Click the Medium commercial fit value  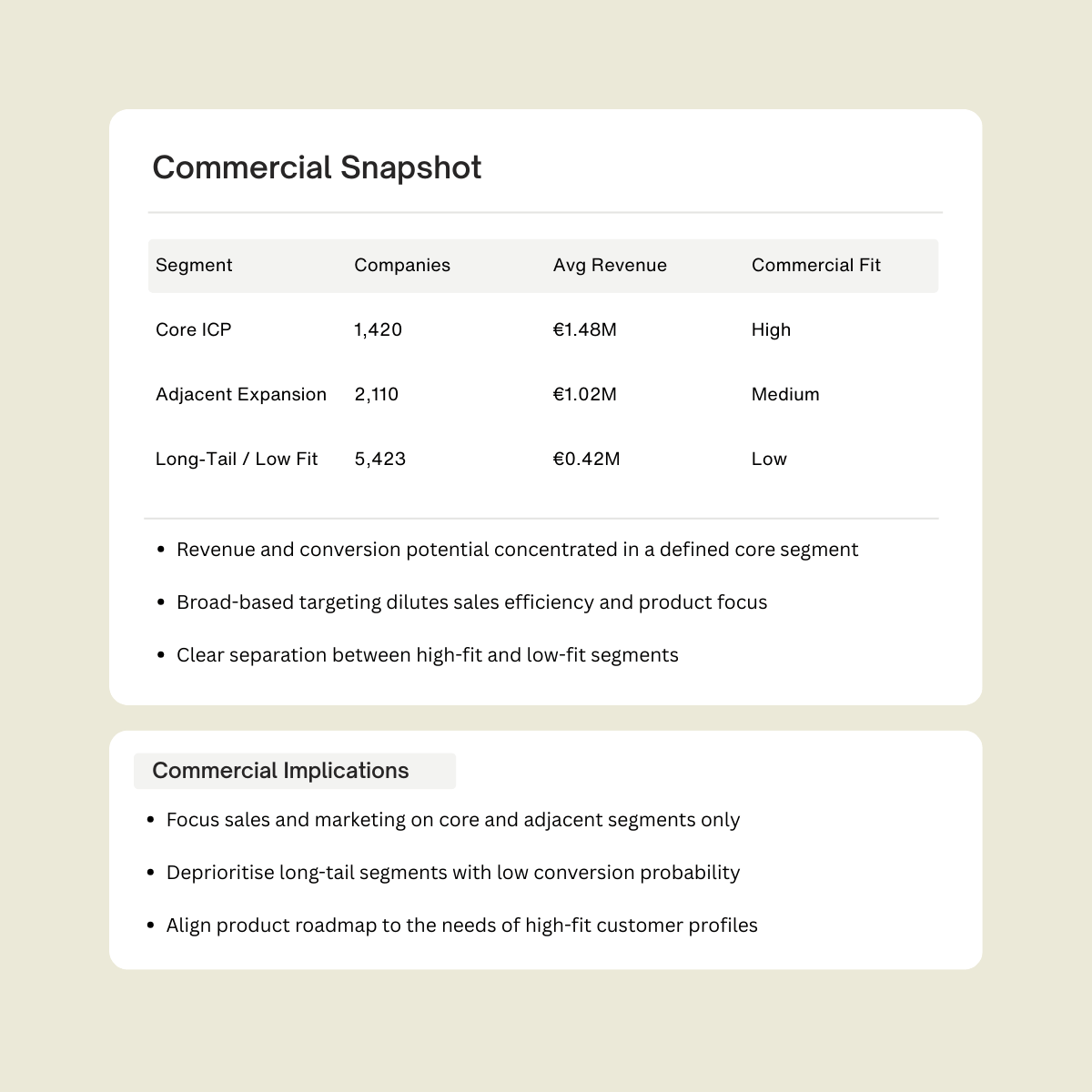pyautogui.click(x=785, y=394)
